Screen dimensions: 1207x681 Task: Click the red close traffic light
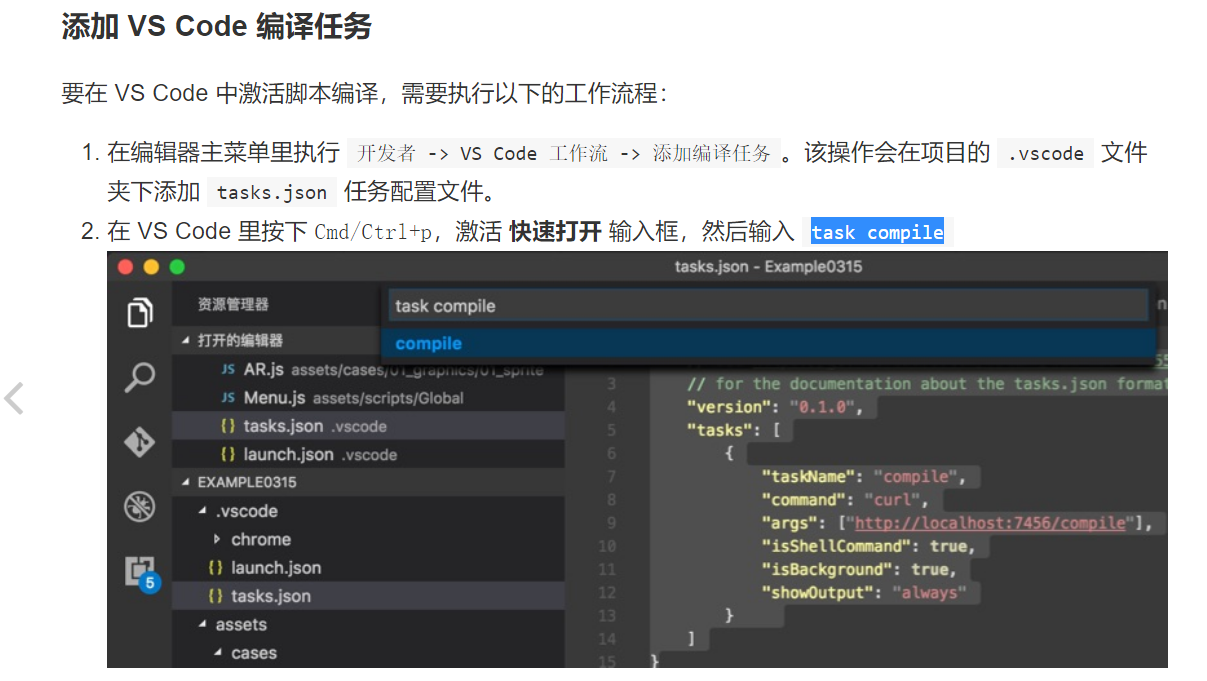(125, 267)
